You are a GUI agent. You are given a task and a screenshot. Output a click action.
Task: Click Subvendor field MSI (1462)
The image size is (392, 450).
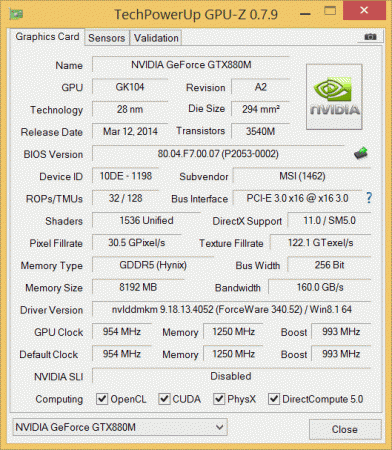(302, 176)
